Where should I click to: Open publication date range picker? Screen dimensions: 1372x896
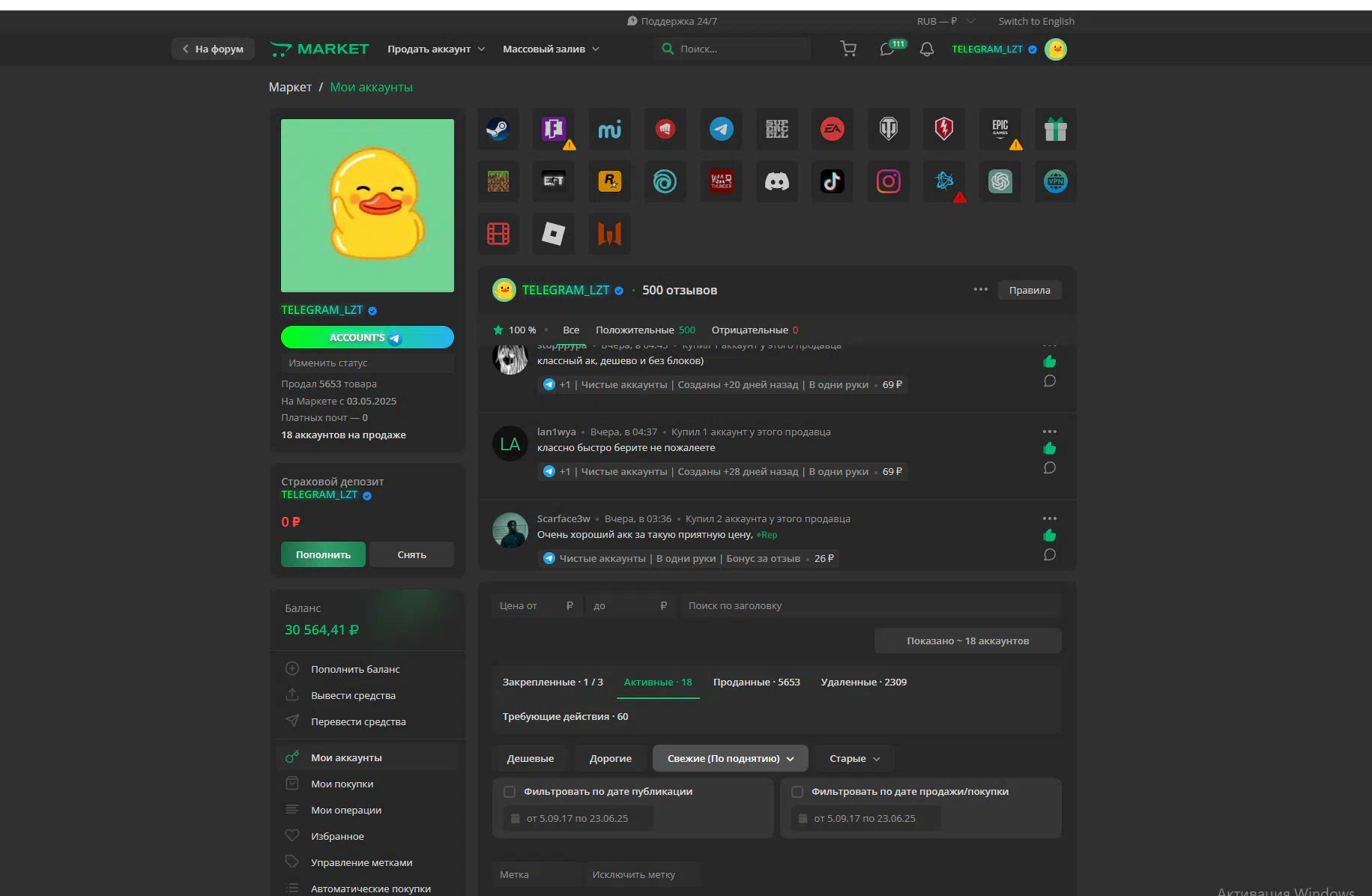click(x=578, y=818)
